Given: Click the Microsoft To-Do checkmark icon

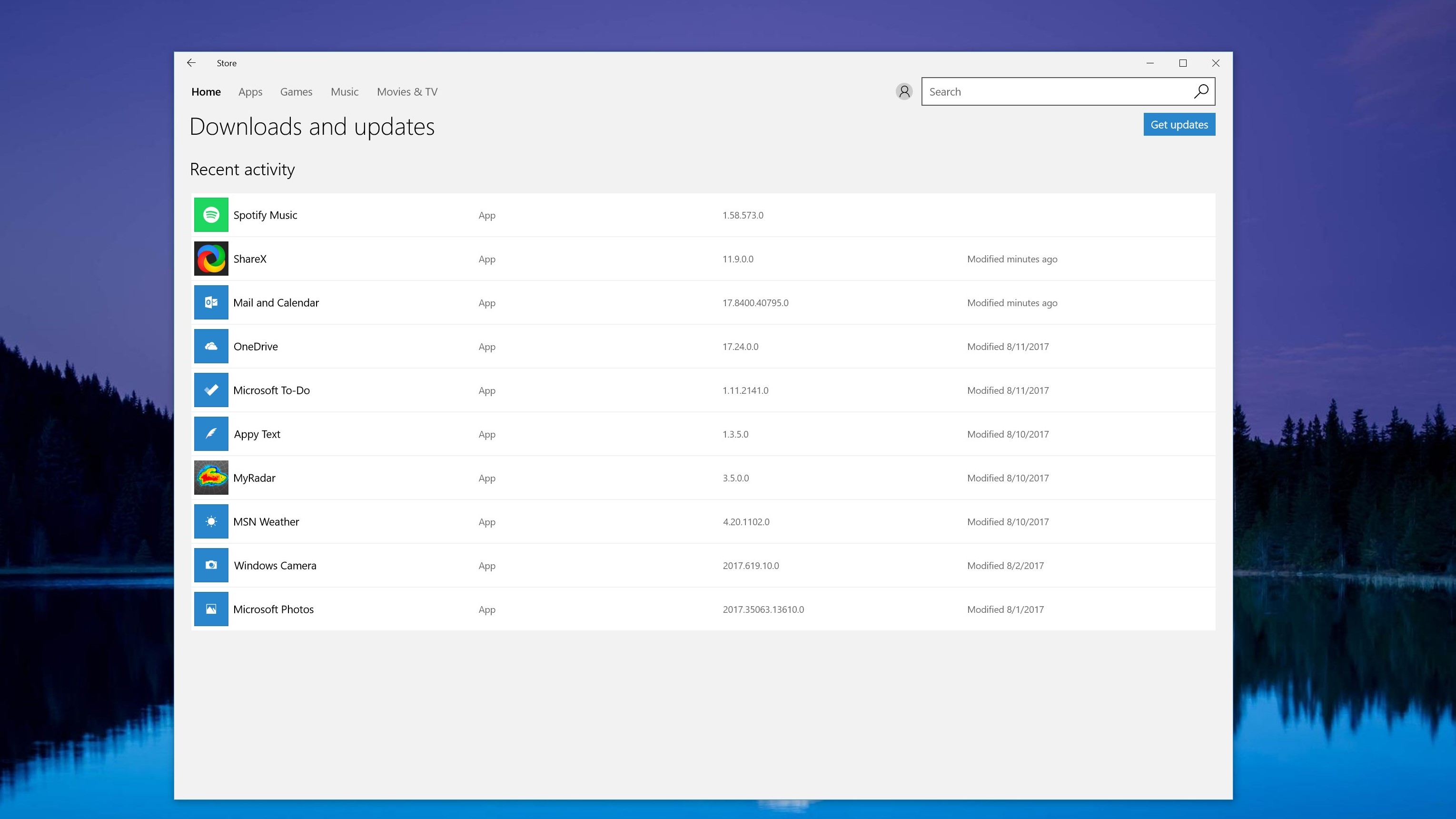Looking at the screenshot, I should tap(211, 390).
